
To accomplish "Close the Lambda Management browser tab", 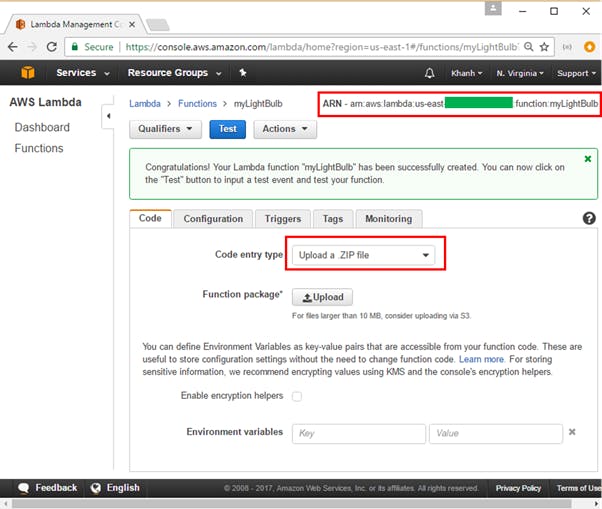I will pos(132,25).
